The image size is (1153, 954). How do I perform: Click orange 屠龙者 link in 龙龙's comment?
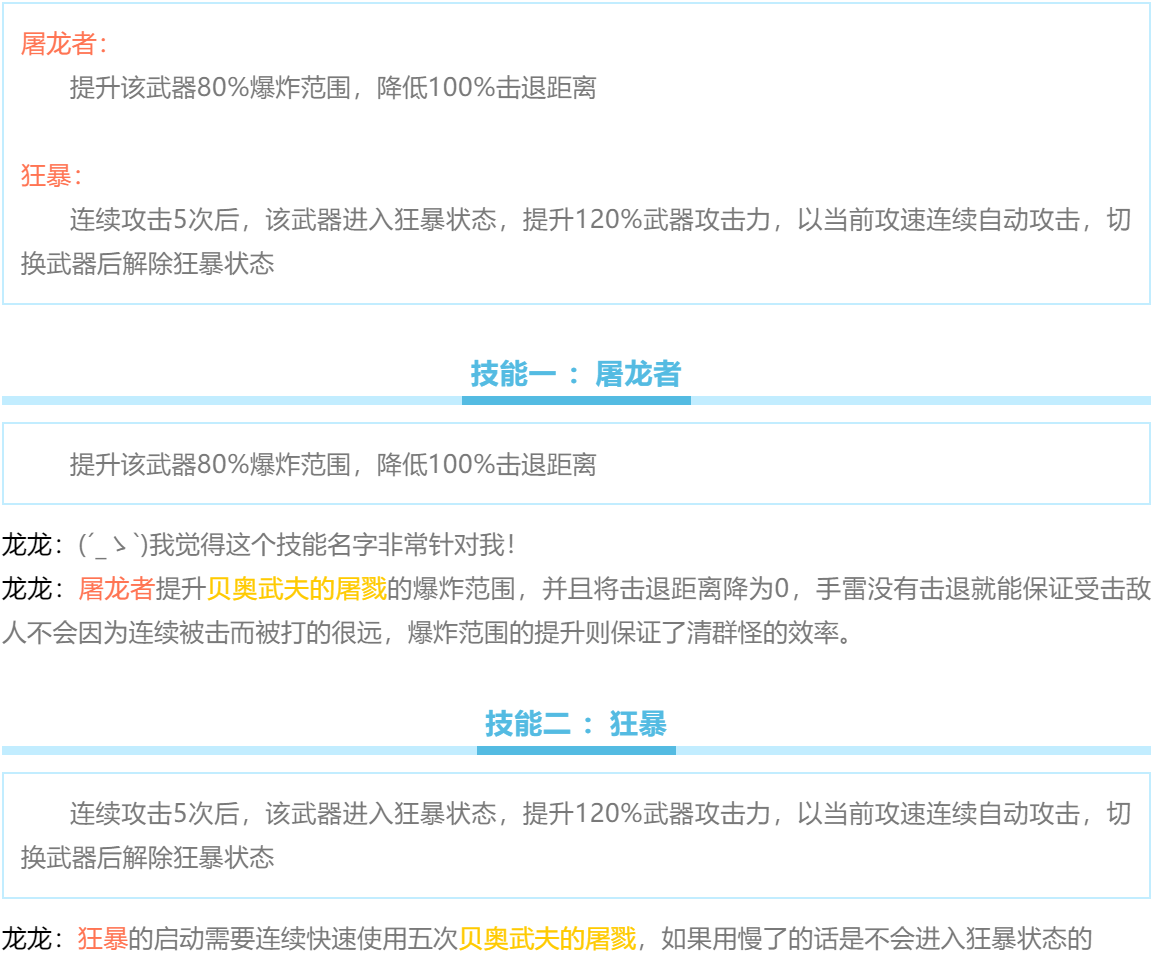[116, 589]
